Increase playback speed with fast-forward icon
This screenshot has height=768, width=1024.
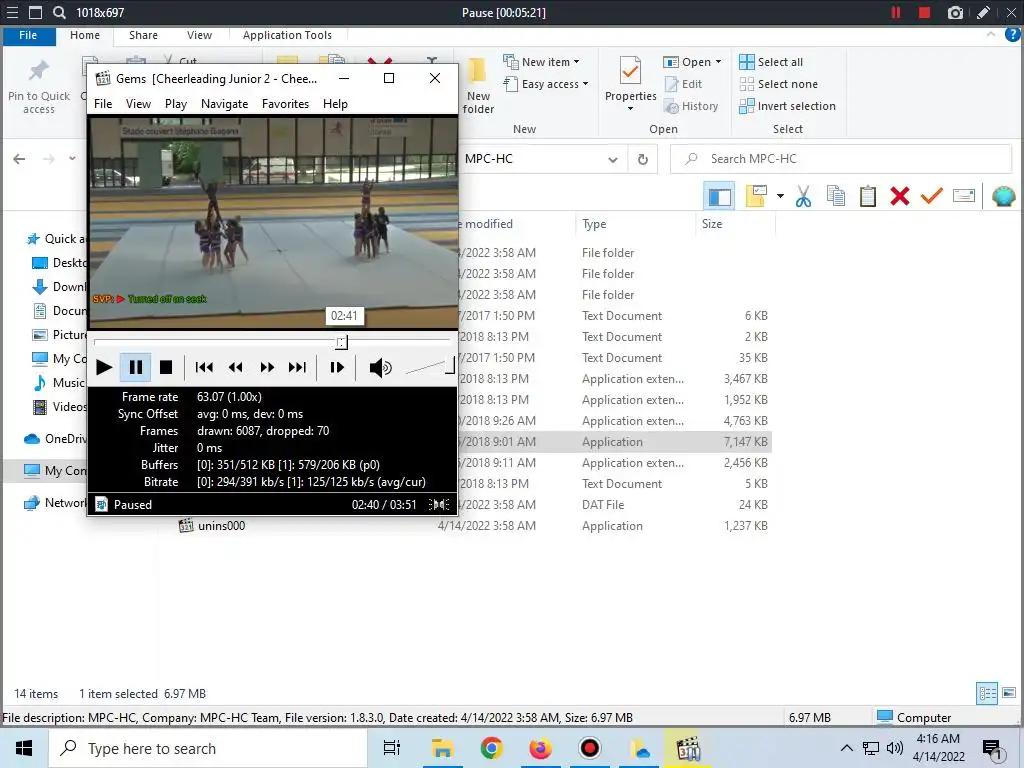pyautogui.click(x=266, y=367)
